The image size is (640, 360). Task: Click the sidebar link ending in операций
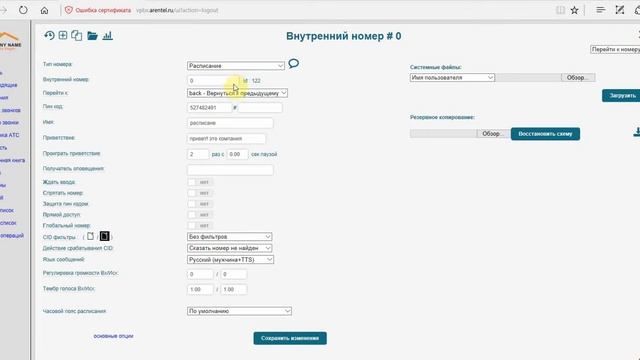tap(12, 236)
